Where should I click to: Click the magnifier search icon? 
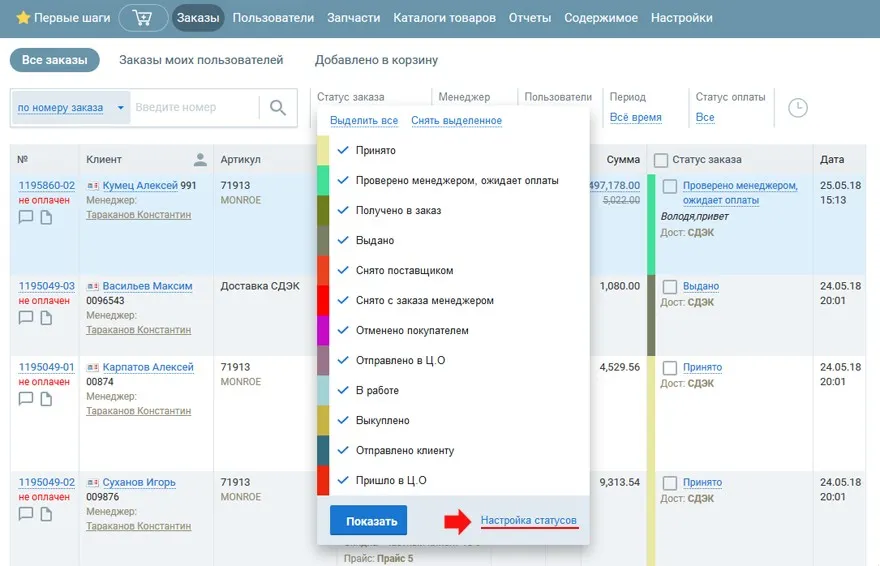click(x=278, y=108)
